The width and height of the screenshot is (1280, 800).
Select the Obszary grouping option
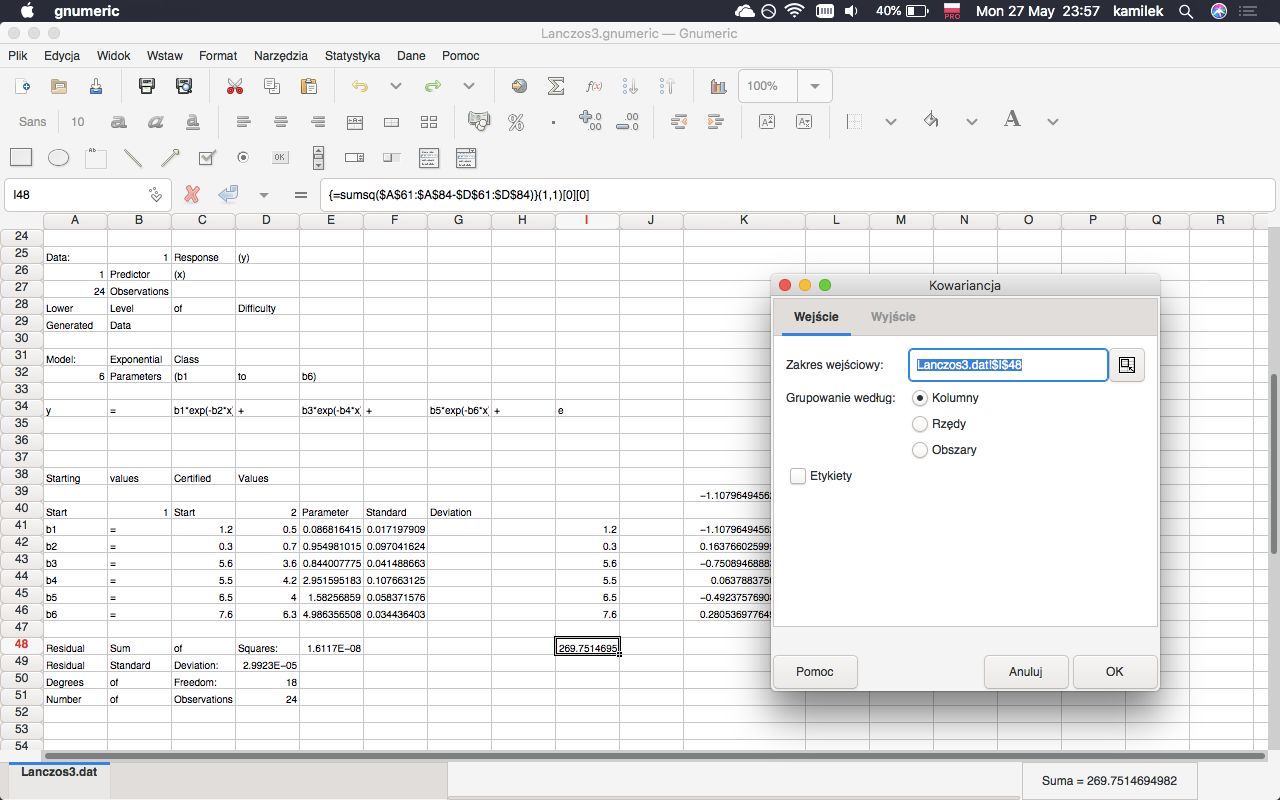pos(920,450)
